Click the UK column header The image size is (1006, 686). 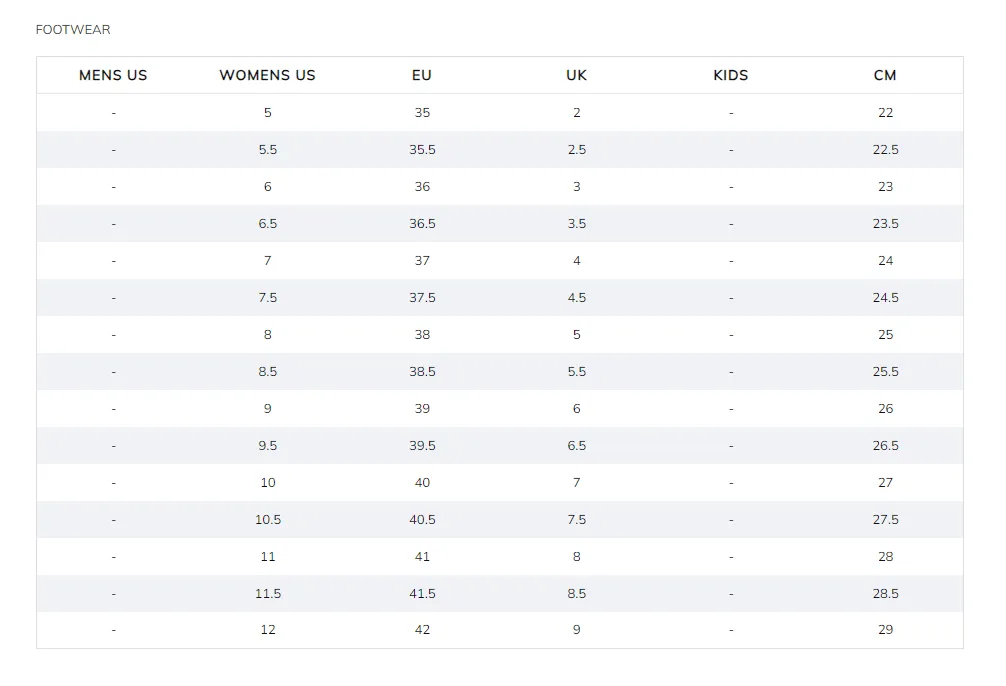coord(576,75)
